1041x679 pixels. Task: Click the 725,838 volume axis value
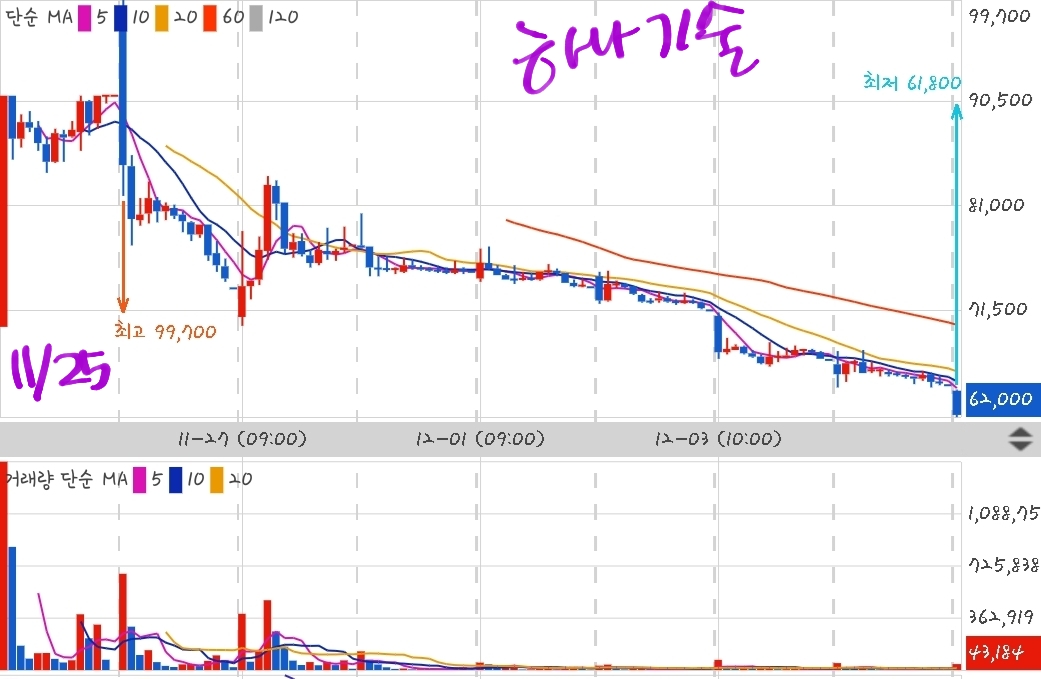pyautogui.click(x=1004, y=565)
